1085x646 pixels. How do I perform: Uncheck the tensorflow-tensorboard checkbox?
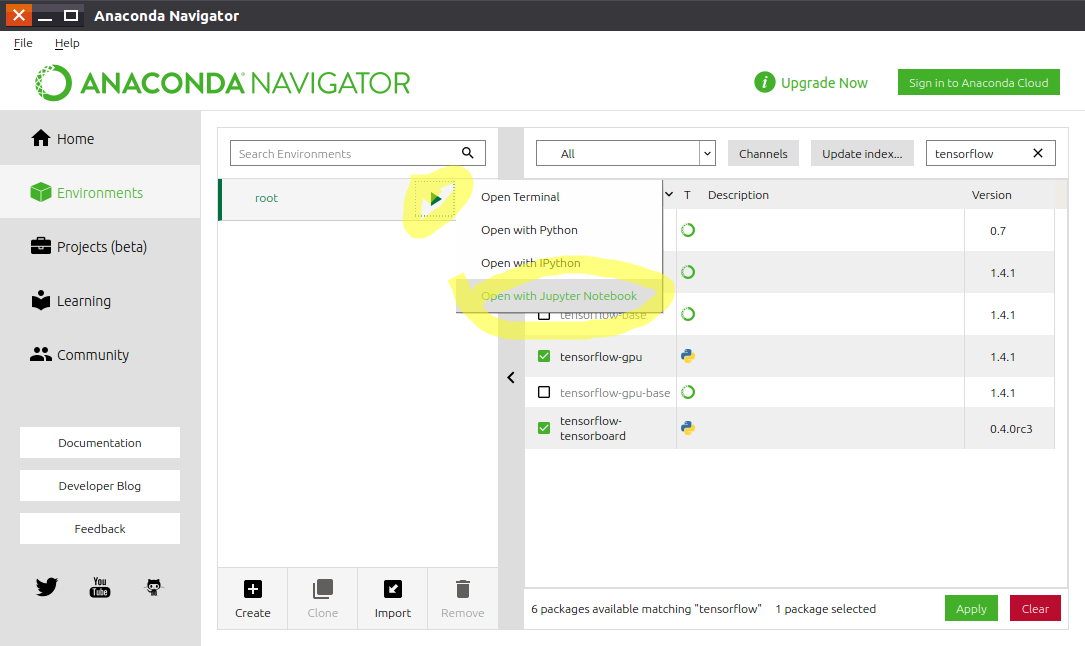[544, 428]
